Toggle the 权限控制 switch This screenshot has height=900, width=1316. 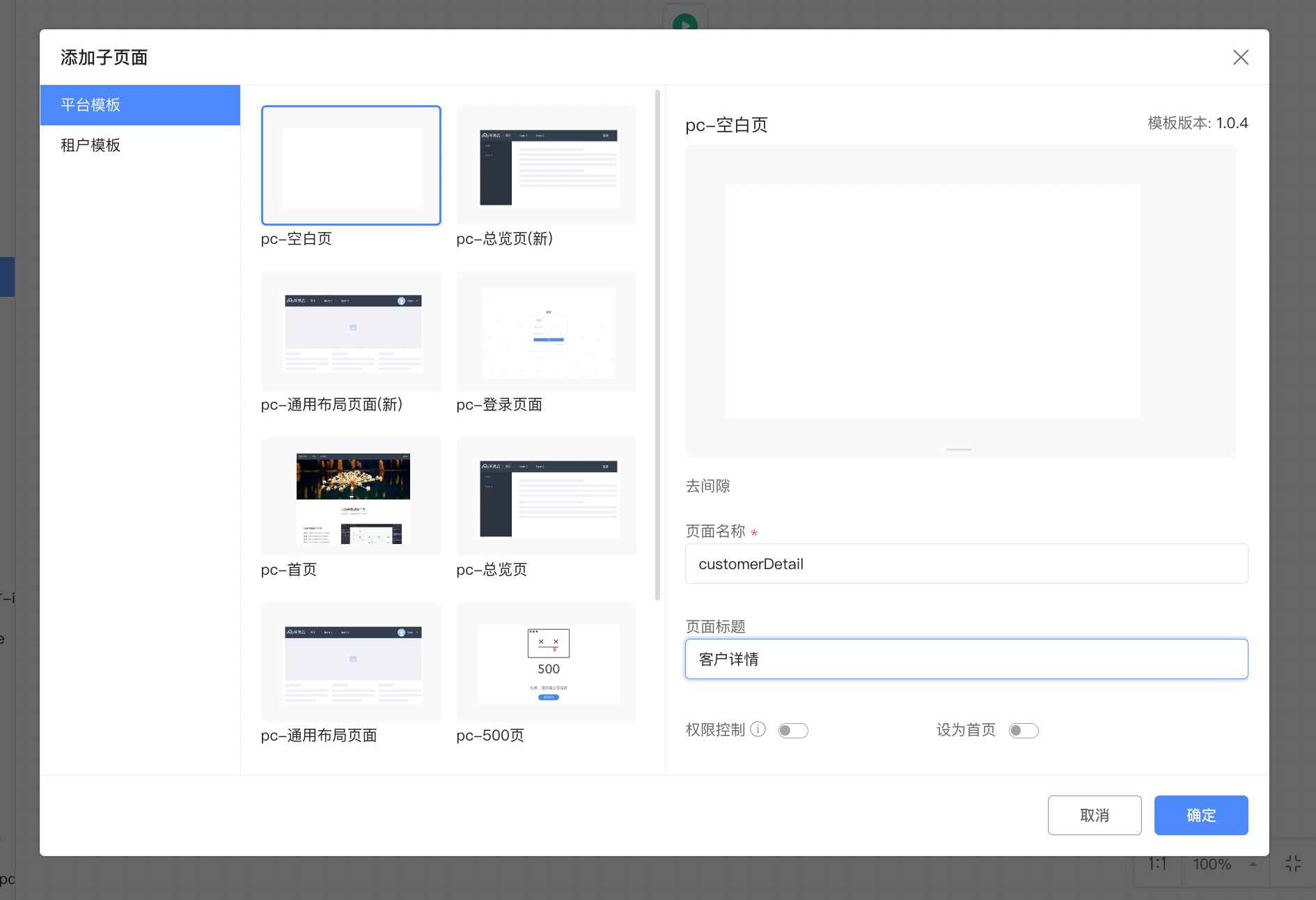point(793,730)
